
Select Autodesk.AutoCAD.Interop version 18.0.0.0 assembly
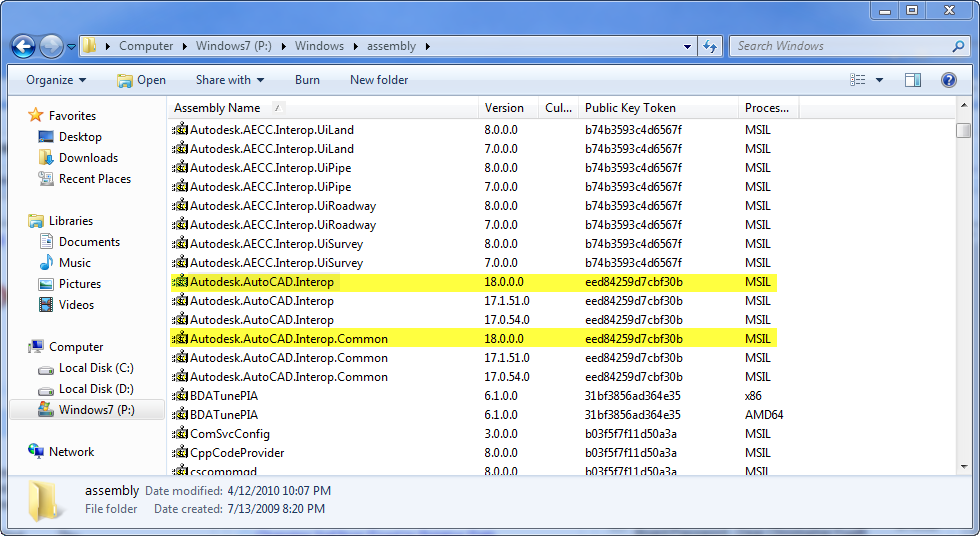[474, 282]
